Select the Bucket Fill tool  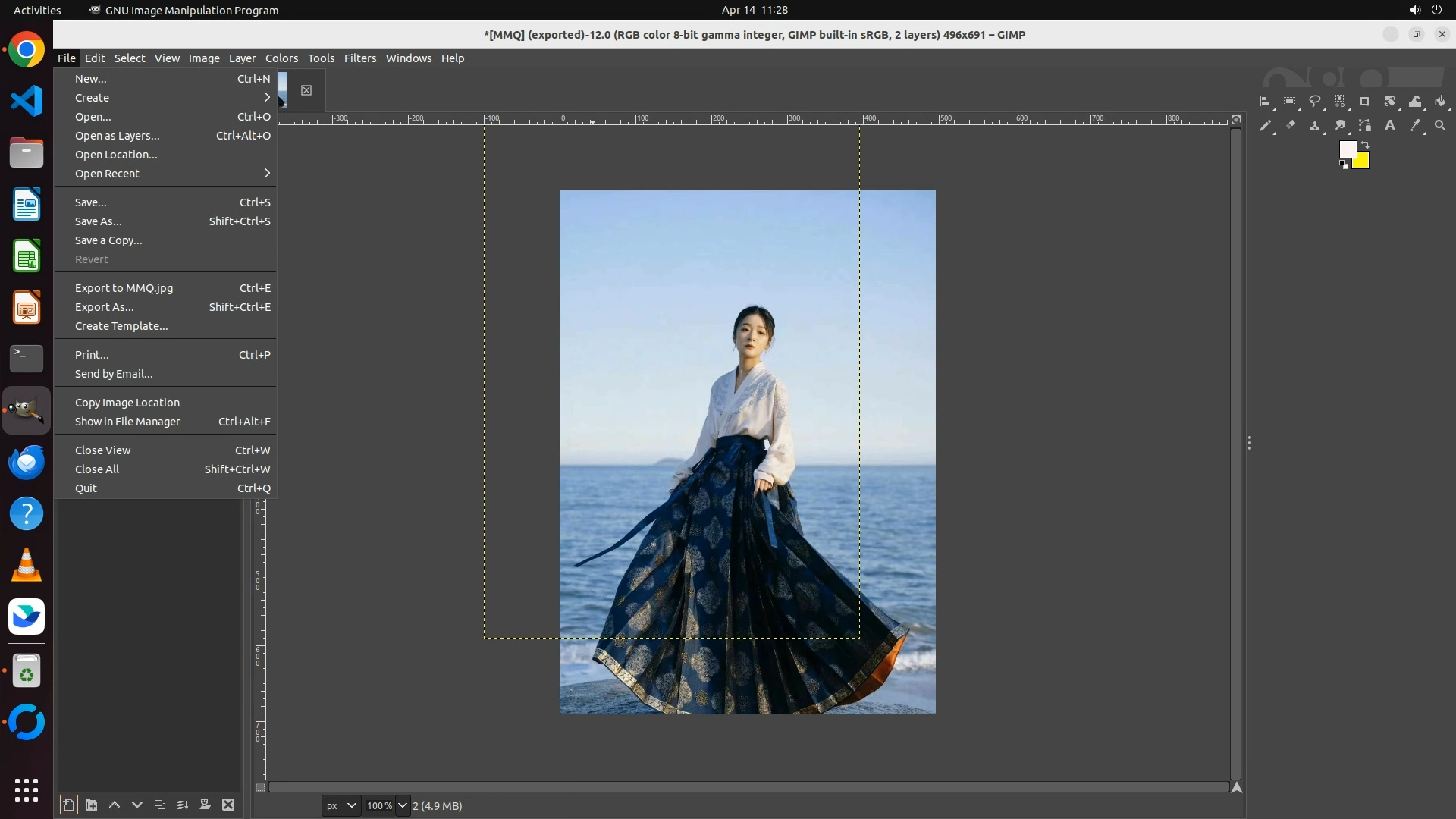coord(1440,102)
